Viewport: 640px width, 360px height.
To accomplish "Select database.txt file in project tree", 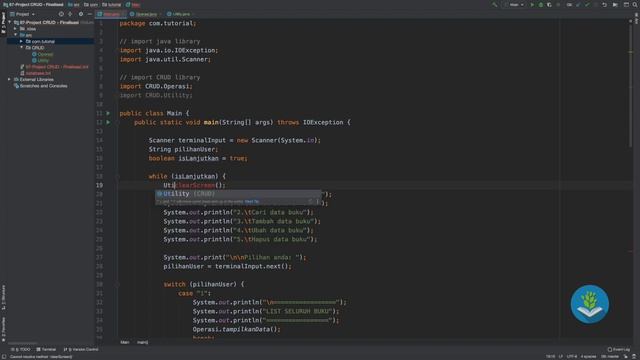I will click(x=36, y=73).
